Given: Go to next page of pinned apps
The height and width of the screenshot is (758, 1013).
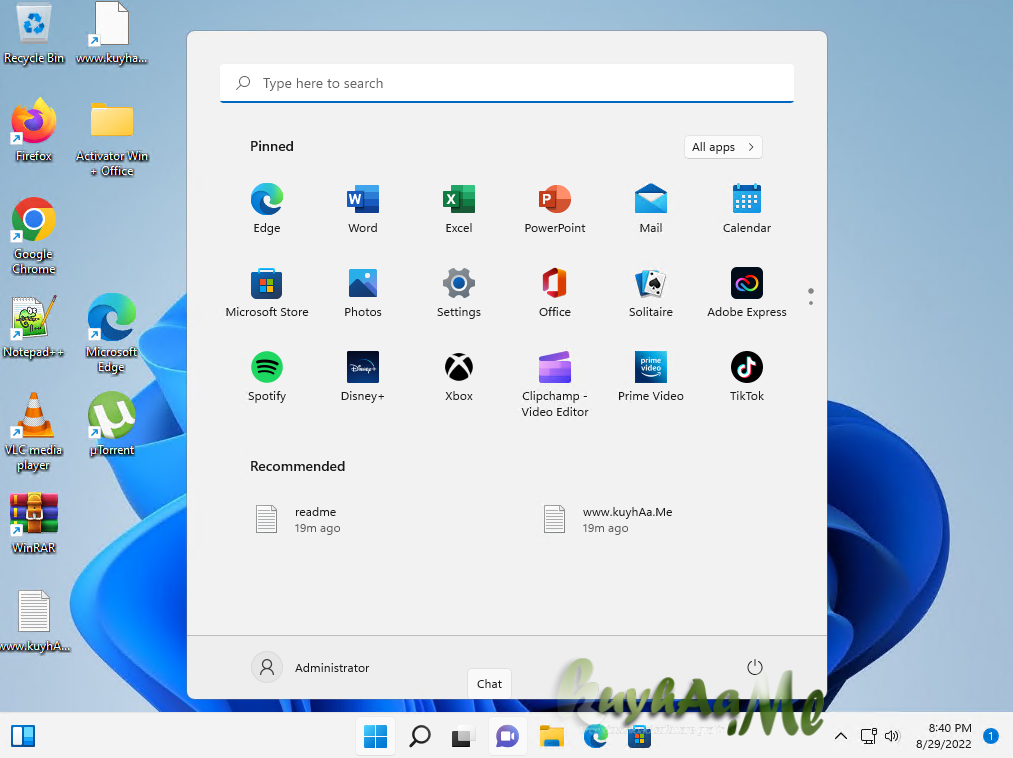Looking at the screenshot, I should click(x=811, y=302).
